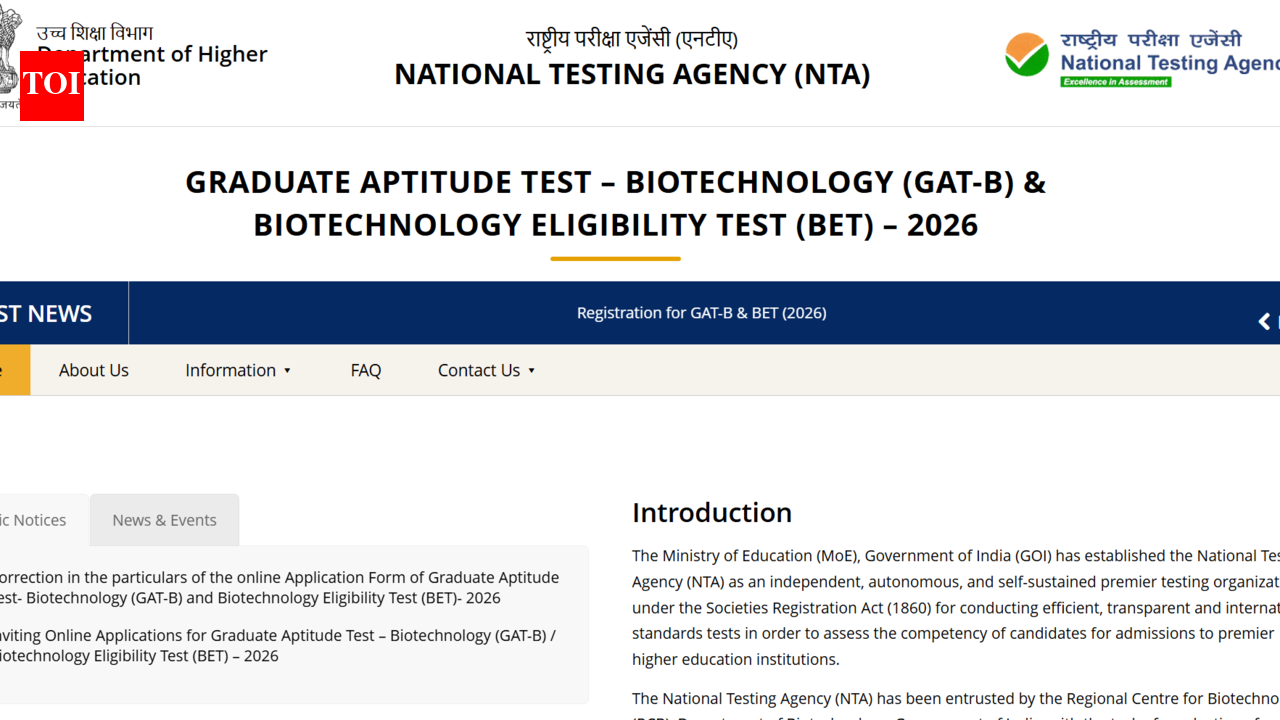Viewport: 1280px width, 720px height.
Task: Click the NATIONAL TESTING AGENCY header text
Action: pyautogui.click(x=632, y=74)
